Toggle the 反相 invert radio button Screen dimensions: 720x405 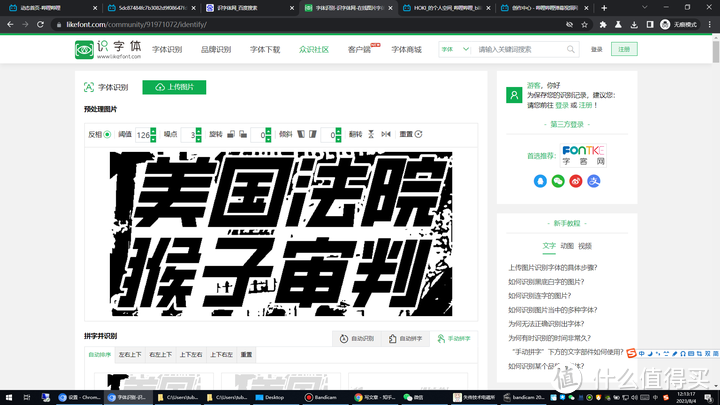point(107,135)
